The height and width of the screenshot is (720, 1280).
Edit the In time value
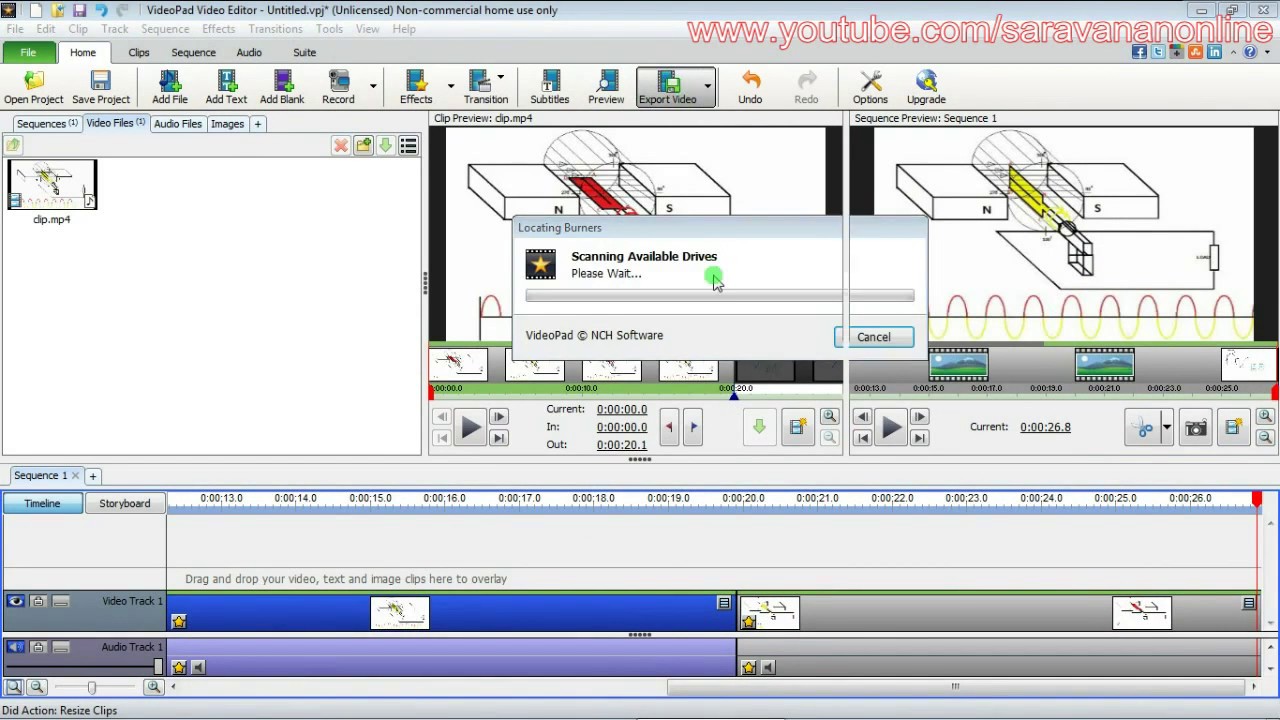pos(622,427)
